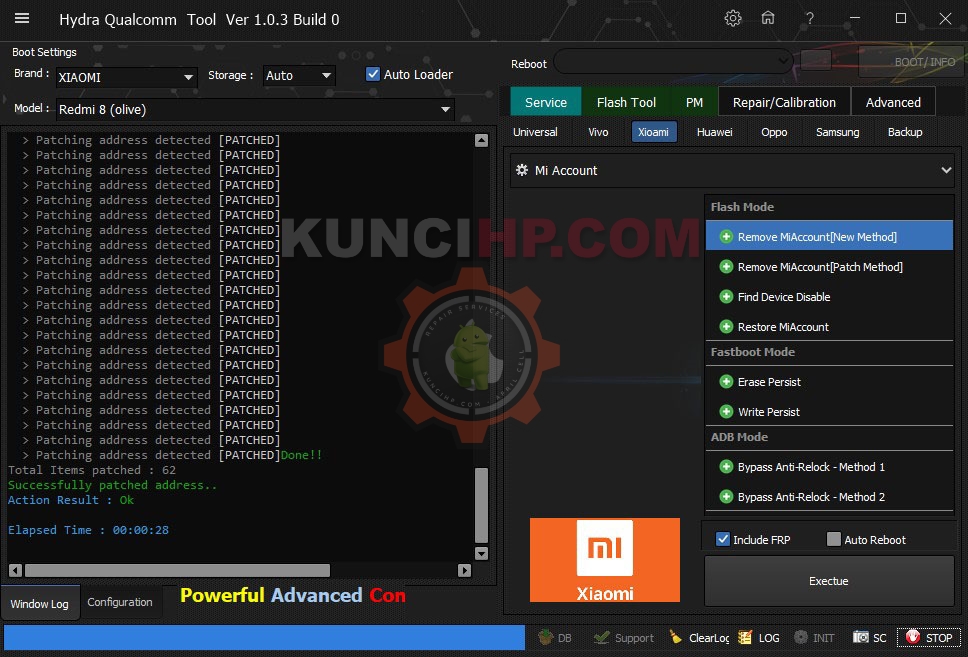Select the Universal sub-tab
The image size is (968, 657).
(x=535, y=132)
